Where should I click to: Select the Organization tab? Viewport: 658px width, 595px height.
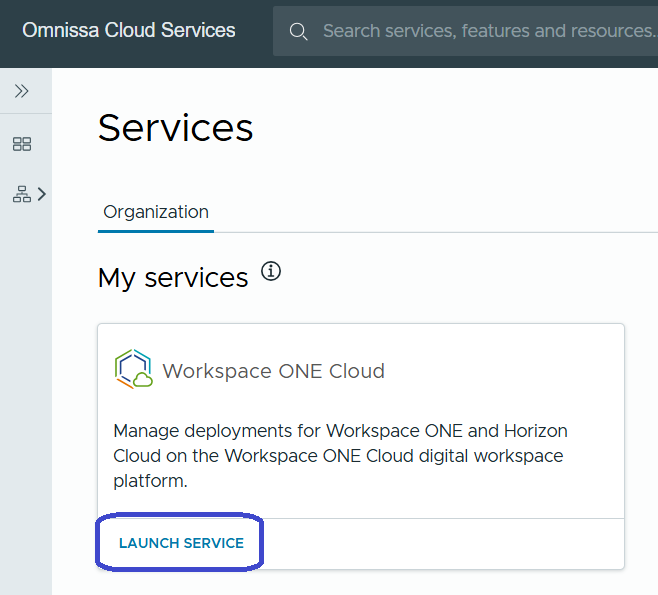click(x=156, y=212)
